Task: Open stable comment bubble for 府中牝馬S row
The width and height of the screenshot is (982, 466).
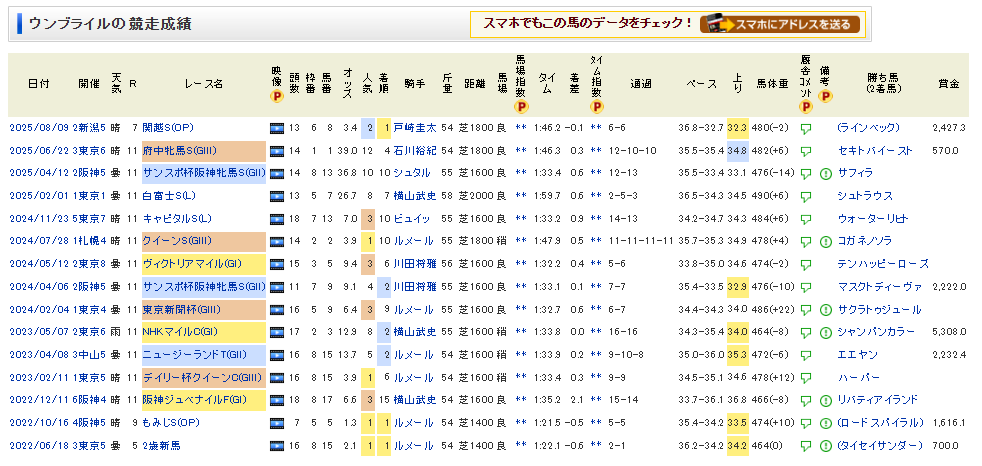Action: pyautogui.click(x=806, y=151)
